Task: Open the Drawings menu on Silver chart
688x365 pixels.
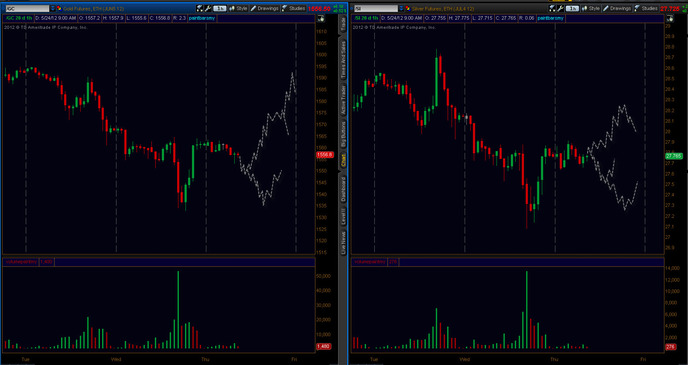Action: point(617,8)
